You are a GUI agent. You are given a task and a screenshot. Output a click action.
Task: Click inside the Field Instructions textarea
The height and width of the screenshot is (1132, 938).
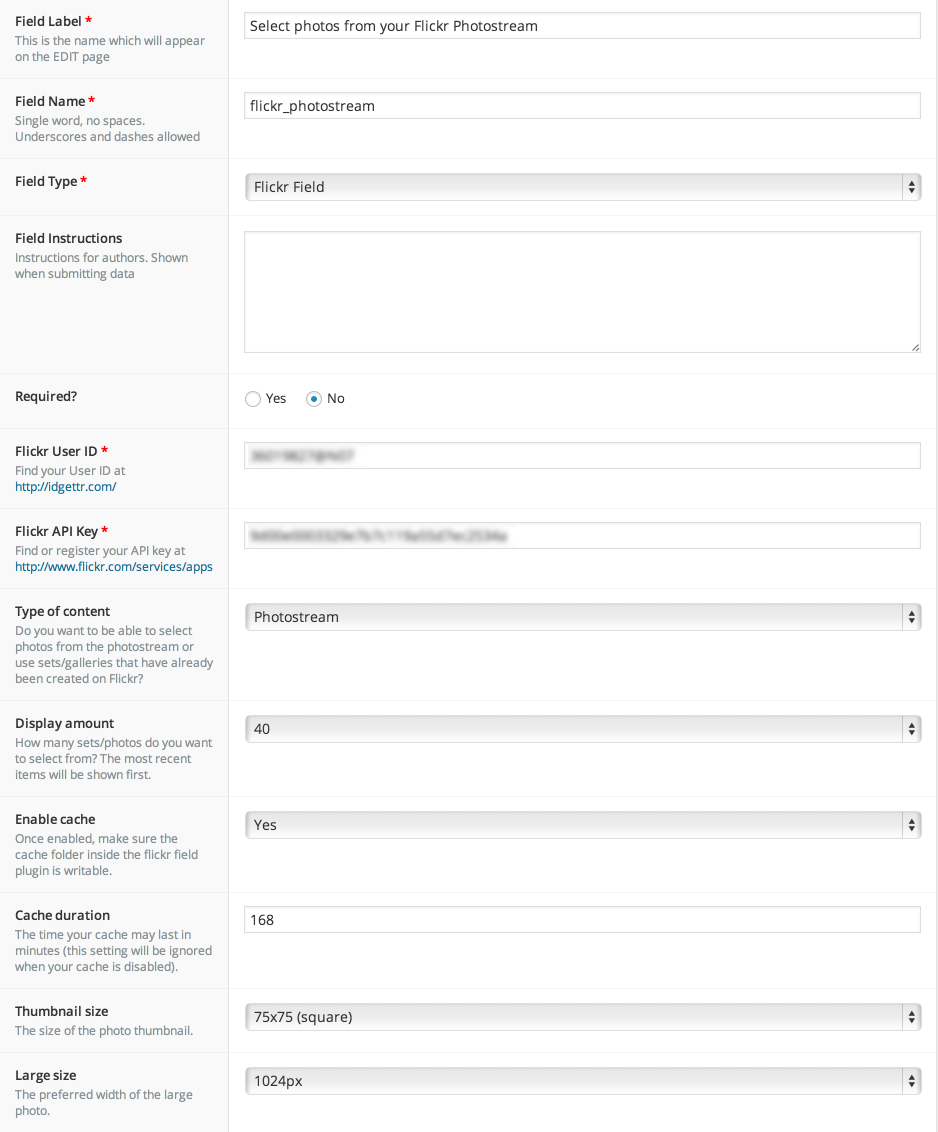582,292
